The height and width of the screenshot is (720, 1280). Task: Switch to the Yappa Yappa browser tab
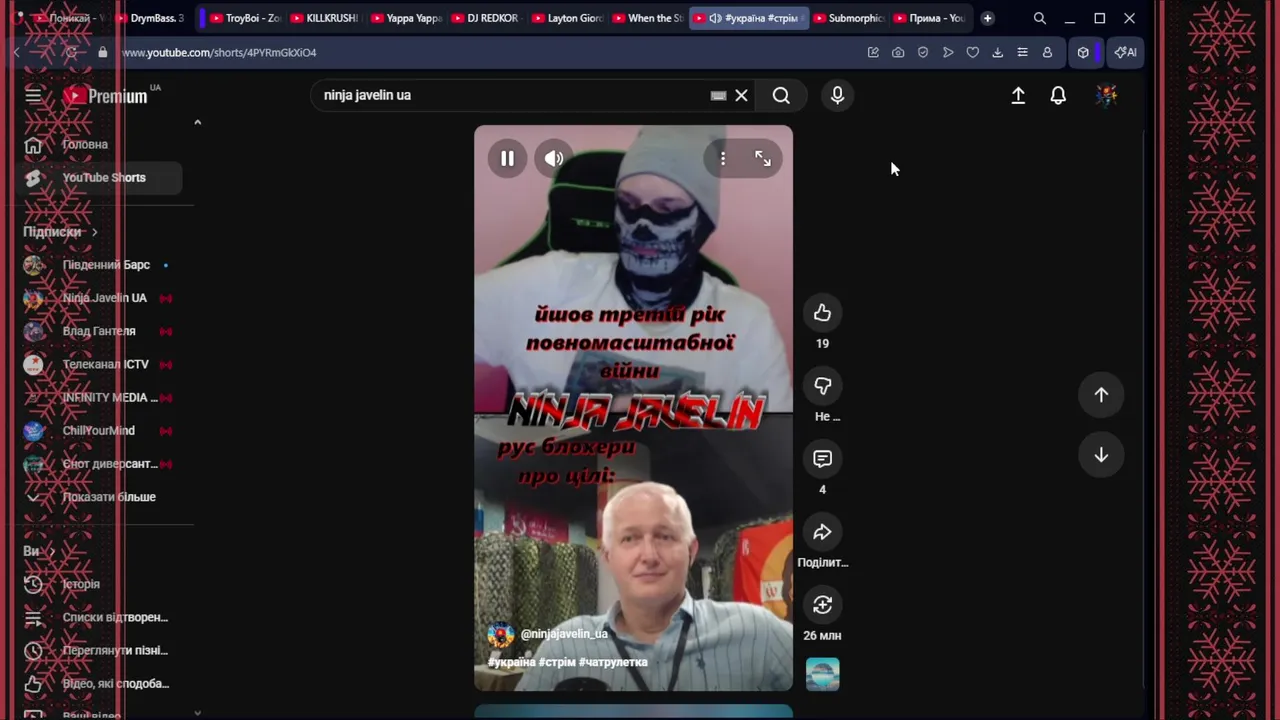pos(405,18)
